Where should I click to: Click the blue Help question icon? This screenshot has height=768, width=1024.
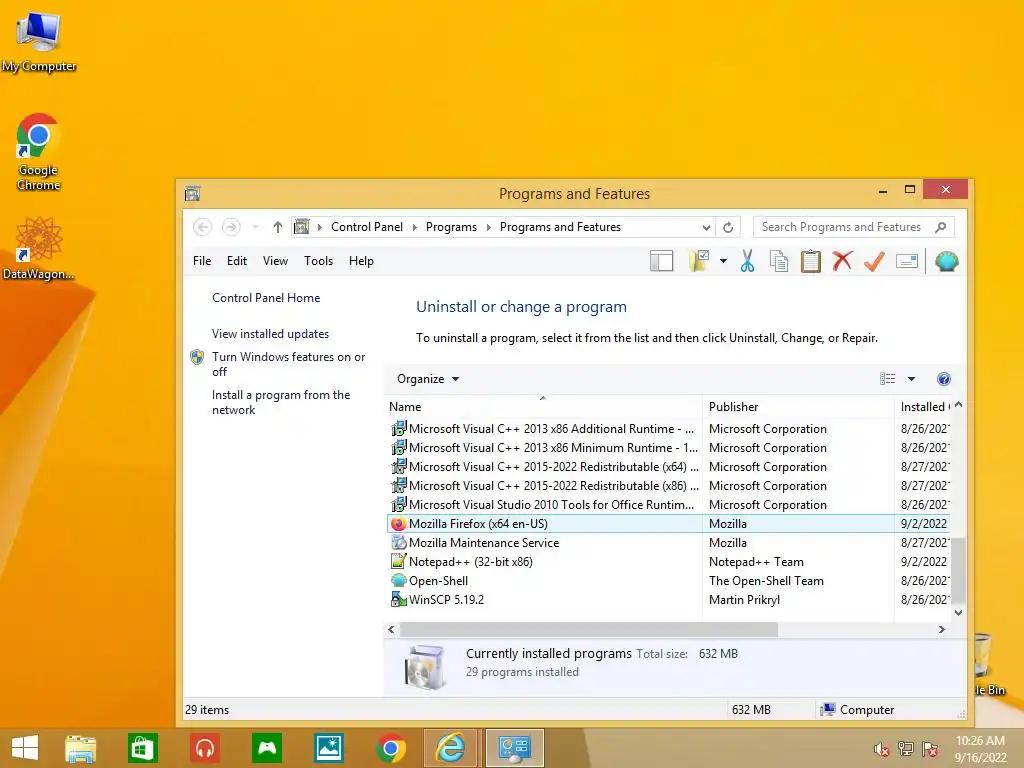click(x=944, y=379)
